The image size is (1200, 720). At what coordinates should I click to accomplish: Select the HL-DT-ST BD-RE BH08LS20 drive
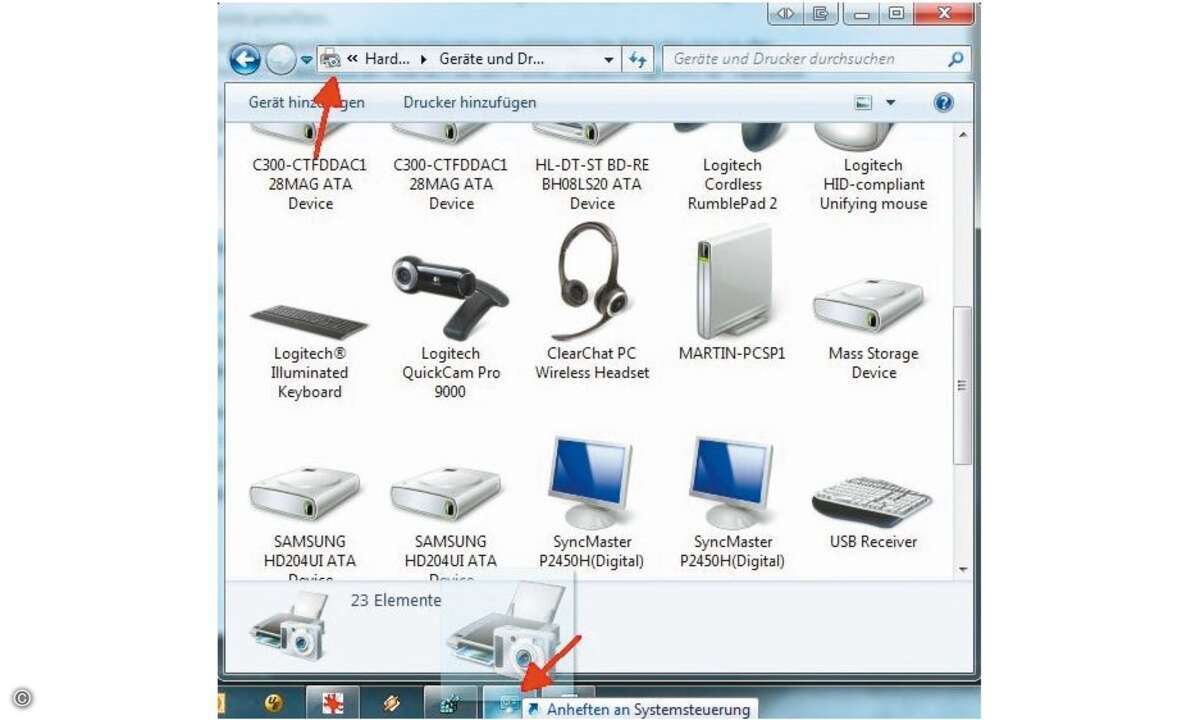coord(592,168)
